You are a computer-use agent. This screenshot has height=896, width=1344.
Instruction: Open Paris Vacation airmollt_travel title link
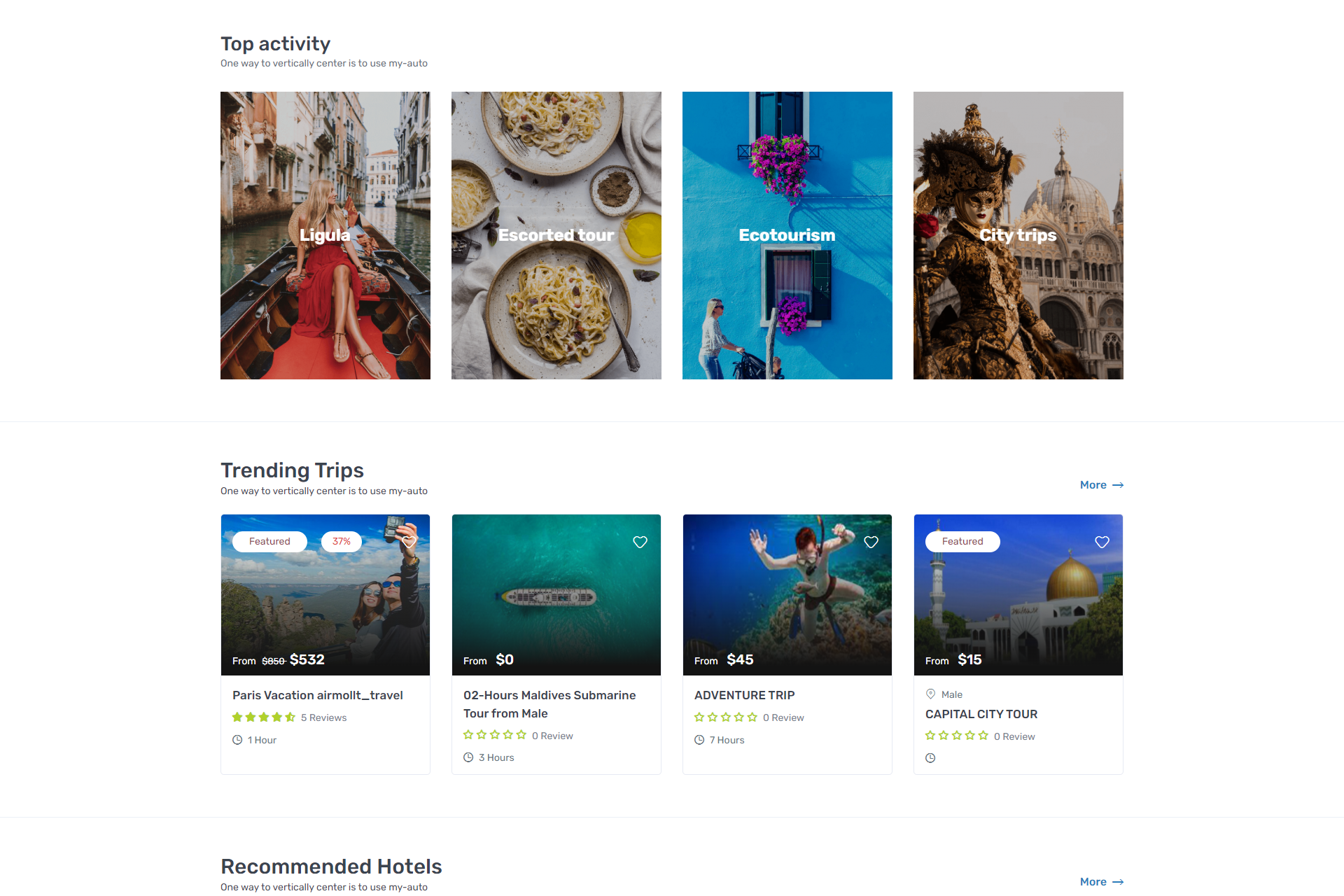pyautogui.click(x=317, y=695)
